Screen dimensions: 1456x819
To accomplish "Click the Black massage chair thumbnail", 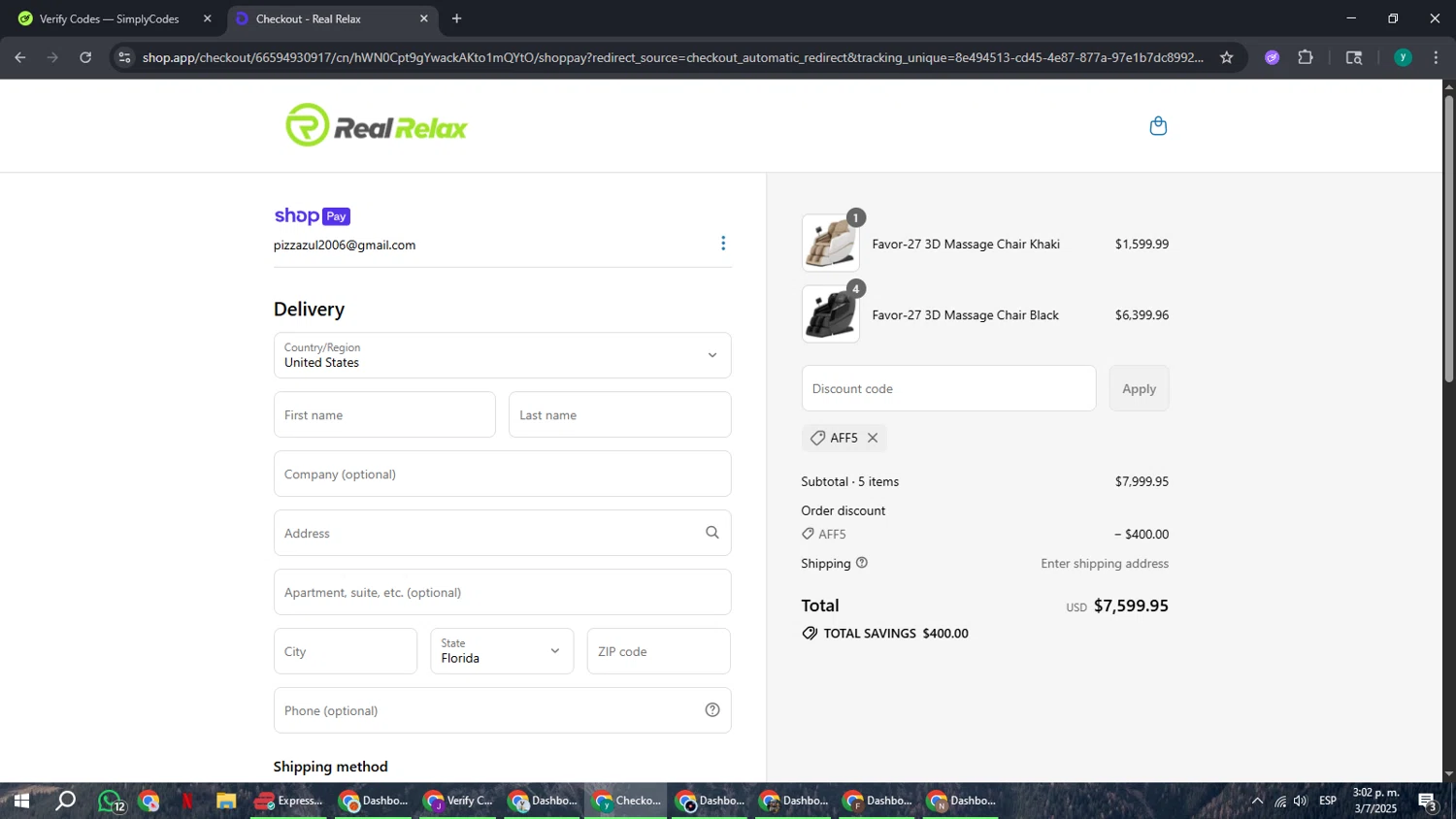I will point(830,313).
